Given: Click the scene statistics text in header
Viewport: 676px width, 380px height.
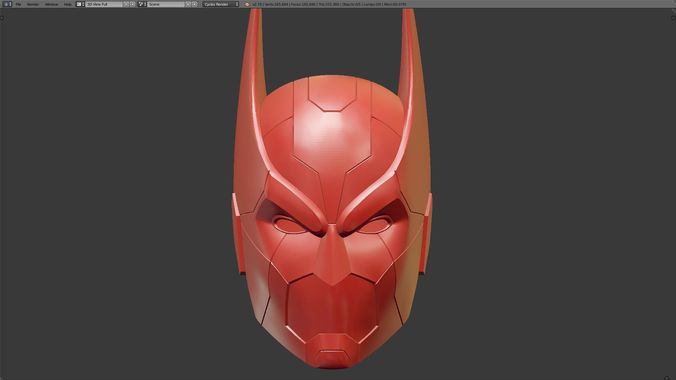Looking at the screenshot, I should click(329, 4).
